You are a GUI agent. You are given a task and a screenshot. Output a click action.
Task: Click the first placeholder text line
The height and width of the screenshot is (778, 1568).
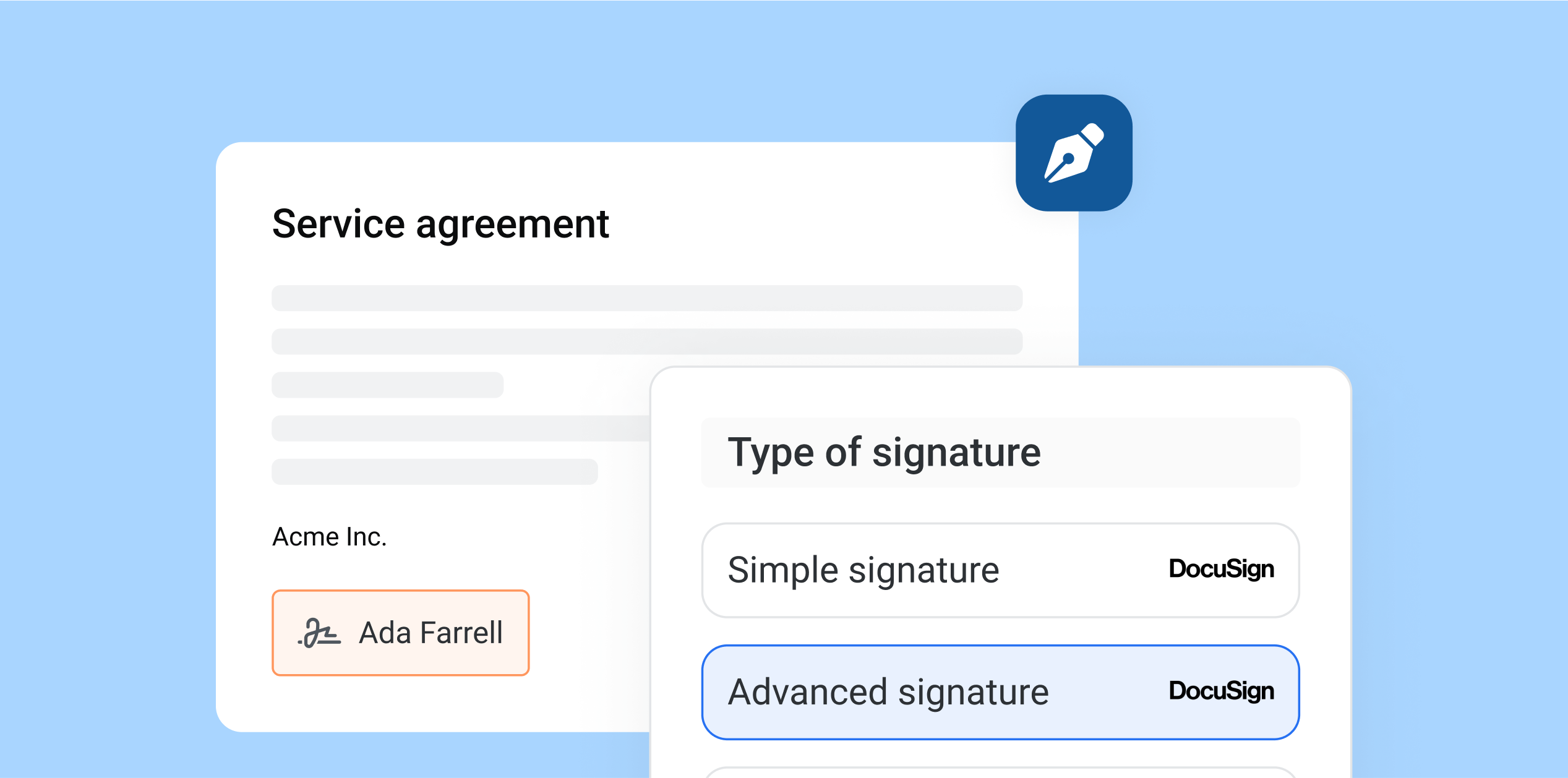[647, 298]
